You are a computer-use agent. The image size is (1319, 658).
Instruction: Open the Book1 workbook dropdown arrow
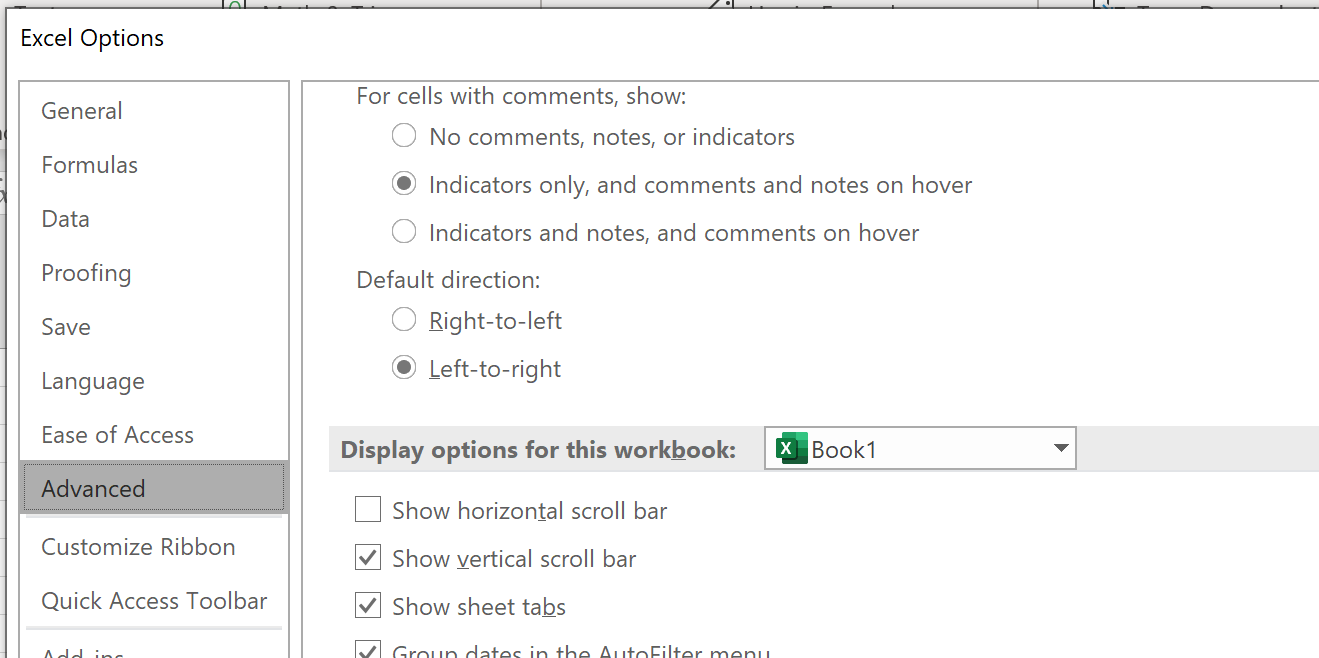pyautogui.click(x=1061, y=449)
